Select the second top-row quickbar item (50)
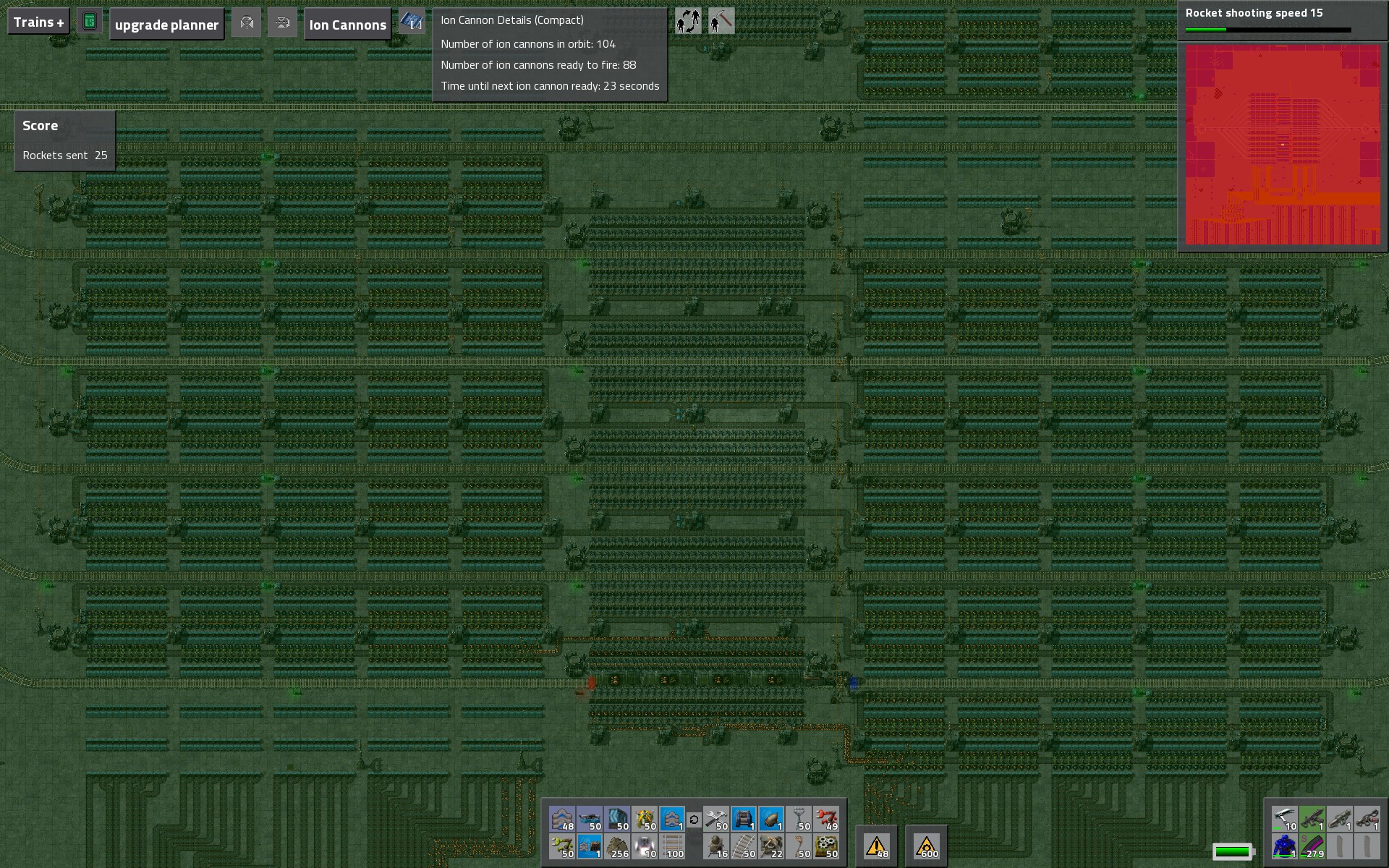This screenshot has height=868, width=1389. tap(590, 819)
